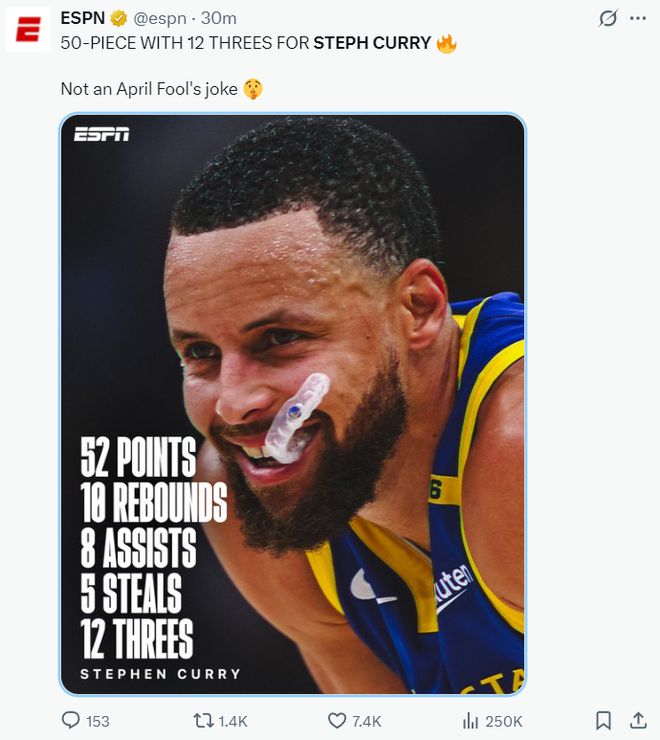Toggle the bookmark icon
This screenshot has height=740, width=660.
pyautogui.click(x=603, y=721)
